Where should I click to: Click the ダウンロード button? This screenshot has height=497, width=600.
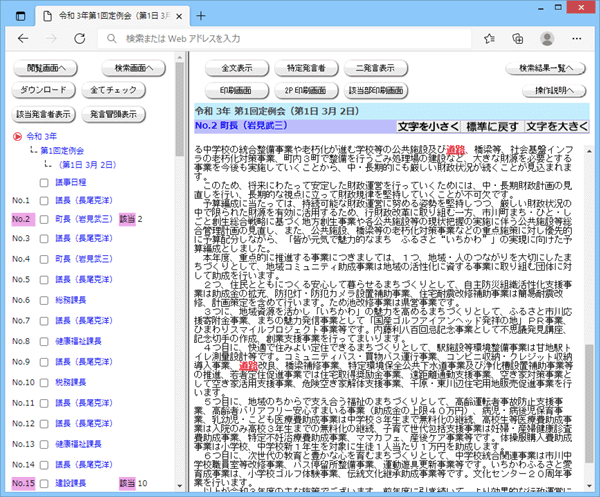pos(44,90)
